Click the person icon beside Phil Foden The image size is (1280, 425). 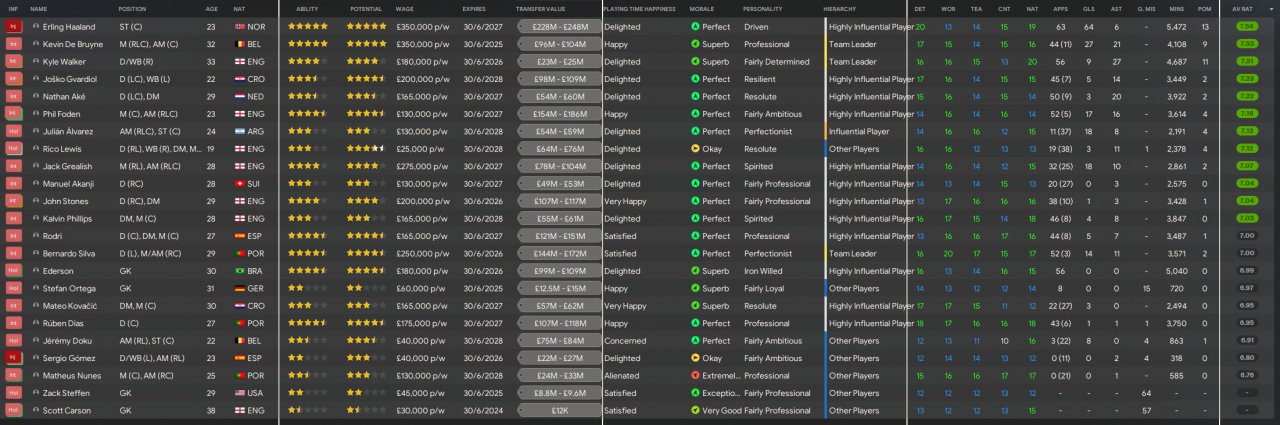[36, 114]
